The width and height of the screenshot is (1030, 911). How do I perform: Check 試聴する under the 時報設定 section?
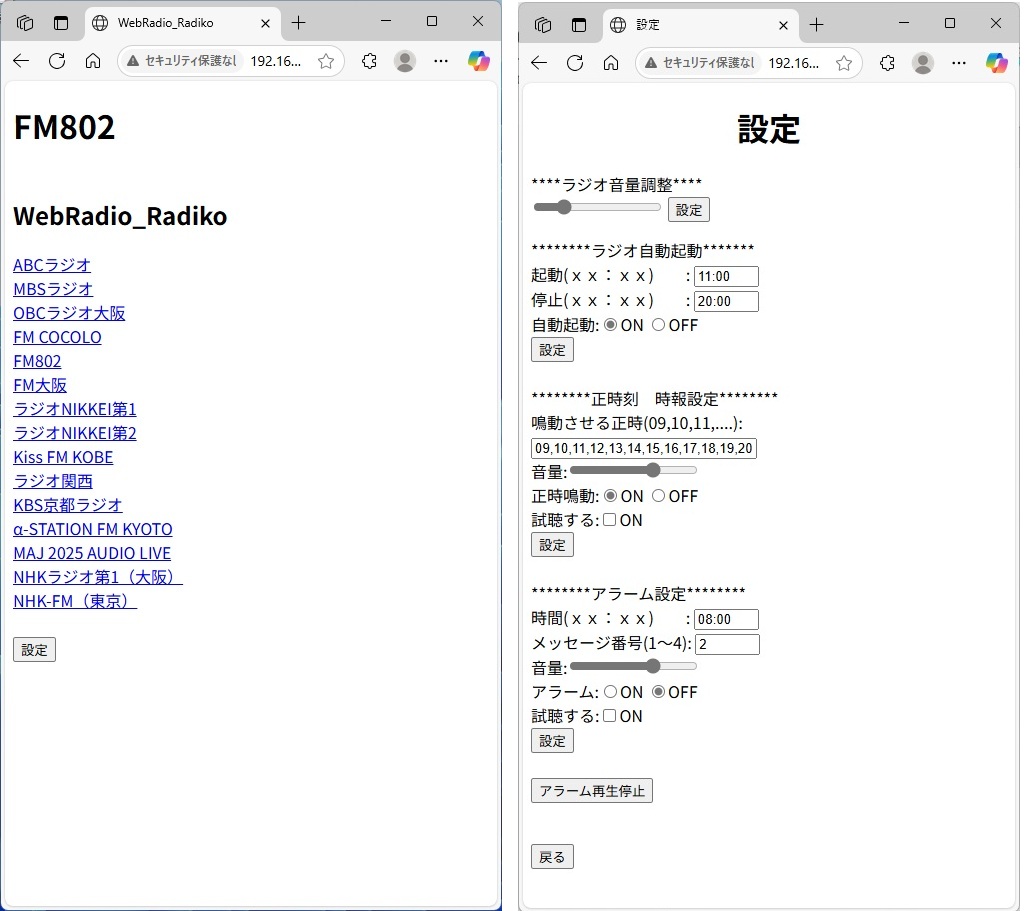click(610, 520)
